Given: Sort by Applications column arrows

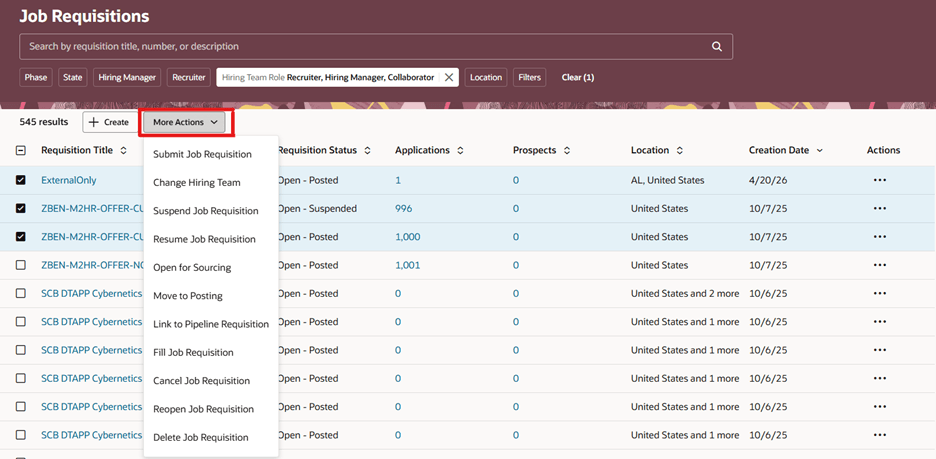Looking at the screenshot, I should click(460, 151).
